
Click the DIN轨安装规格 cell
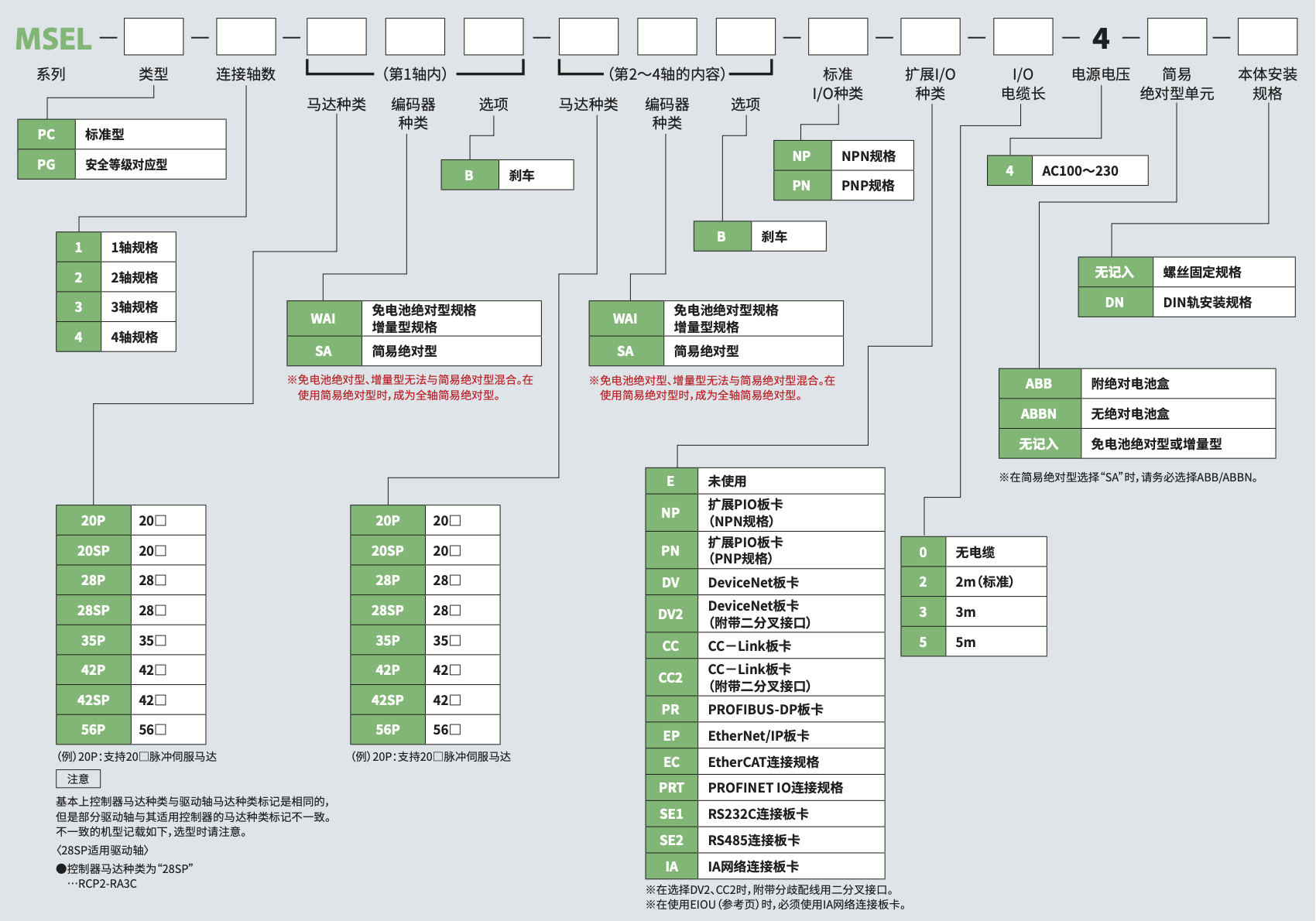1224,302
